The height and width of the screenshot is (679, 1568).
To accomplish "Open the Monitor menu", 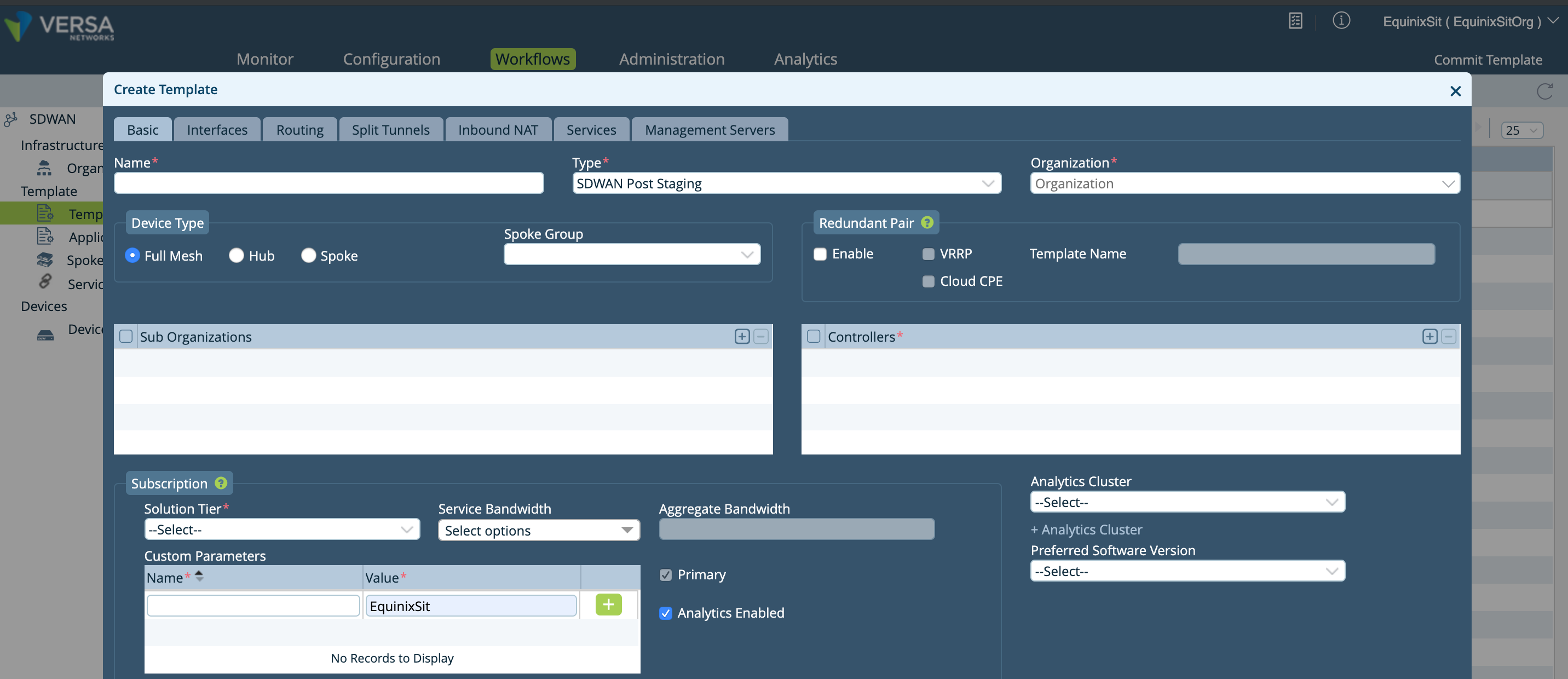I will pos(265,59).
